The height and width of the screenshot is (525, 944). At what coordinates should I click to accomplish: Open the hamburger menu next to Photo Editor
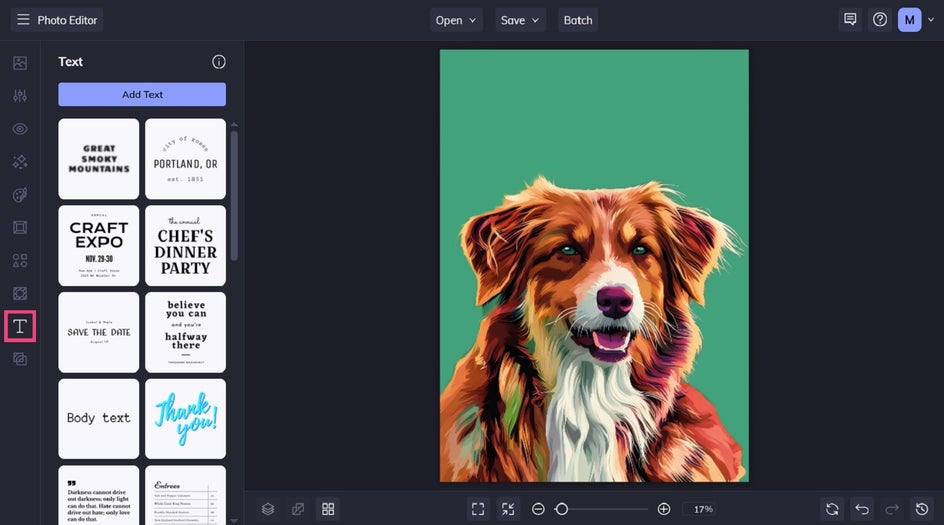coord(23,20)
